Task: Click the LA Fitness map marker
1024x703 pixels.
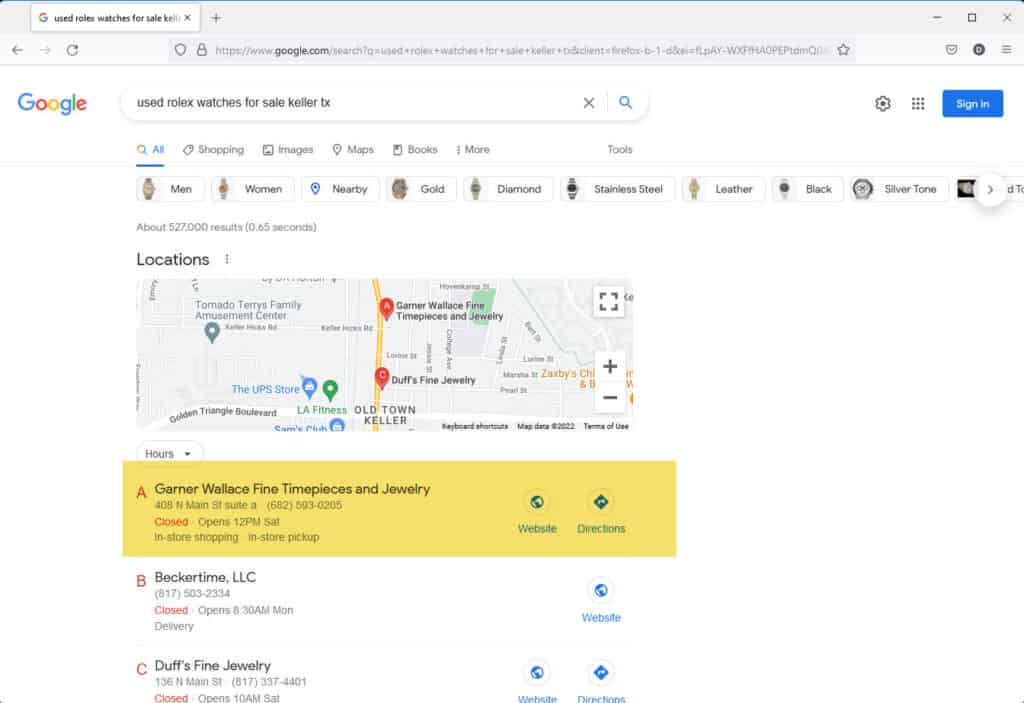Action: point(330,390)
